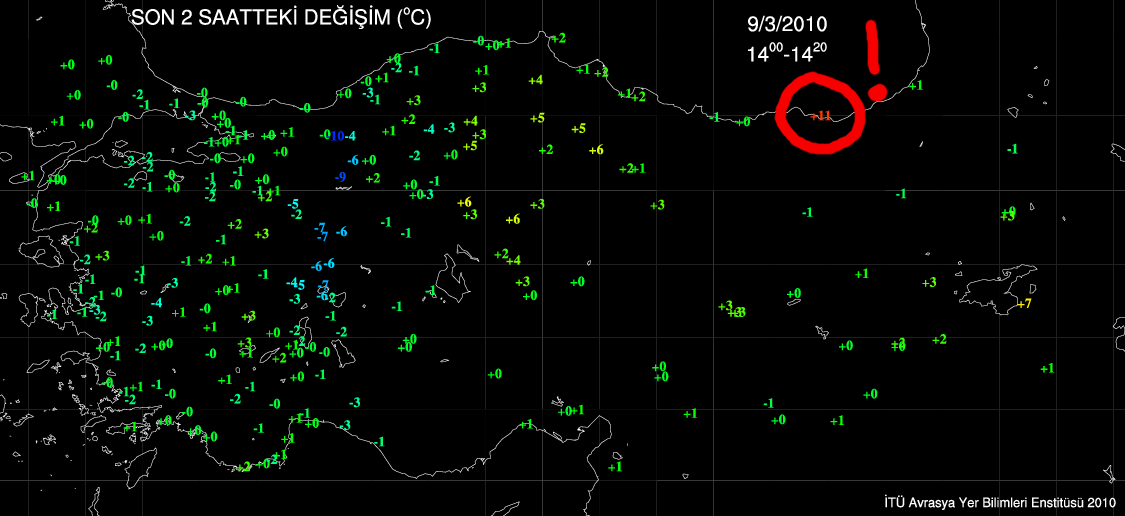Screen dimensions: 1125x516
Task: Click the +1 value at the far right bottom
Action: 1047,368
